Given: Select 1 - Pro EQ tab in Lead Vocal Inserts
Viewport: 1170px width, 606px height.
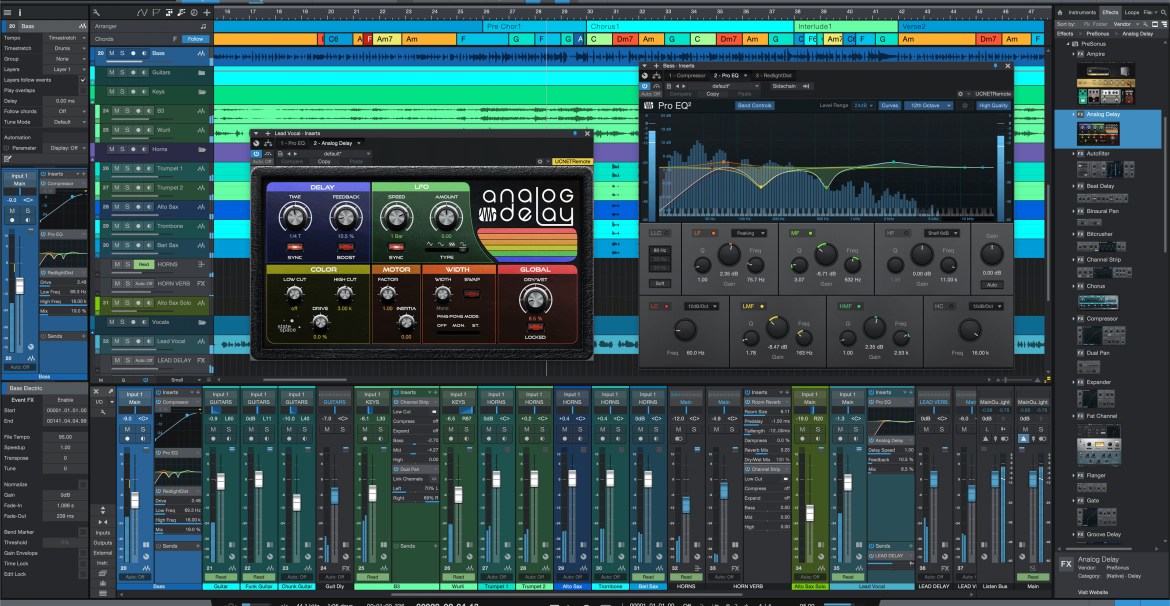Looking at the screenshot, I should (292, 143).
